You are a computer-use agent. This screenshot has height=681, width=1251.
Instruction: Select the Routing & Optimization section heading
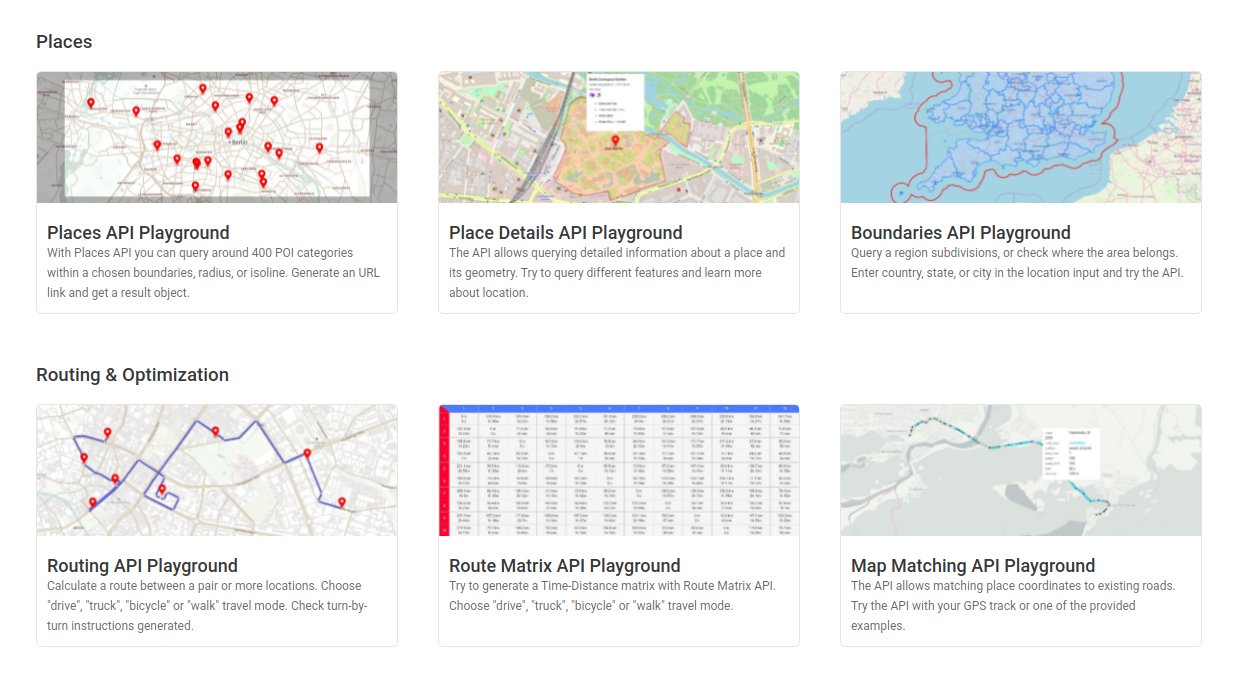click(x=130, y=374)
